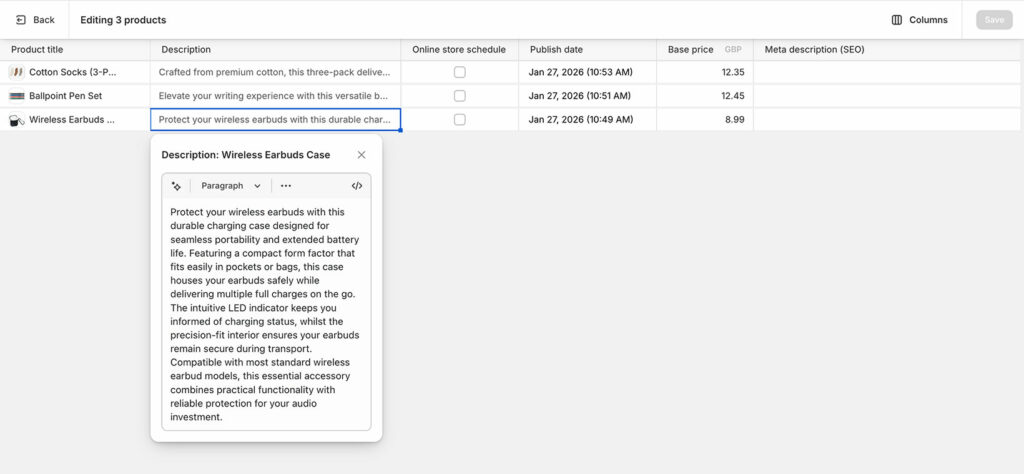Edit the 12.45 base price cell
Viewport: 1024px width, 474px height.
click(x=705, y=96)
